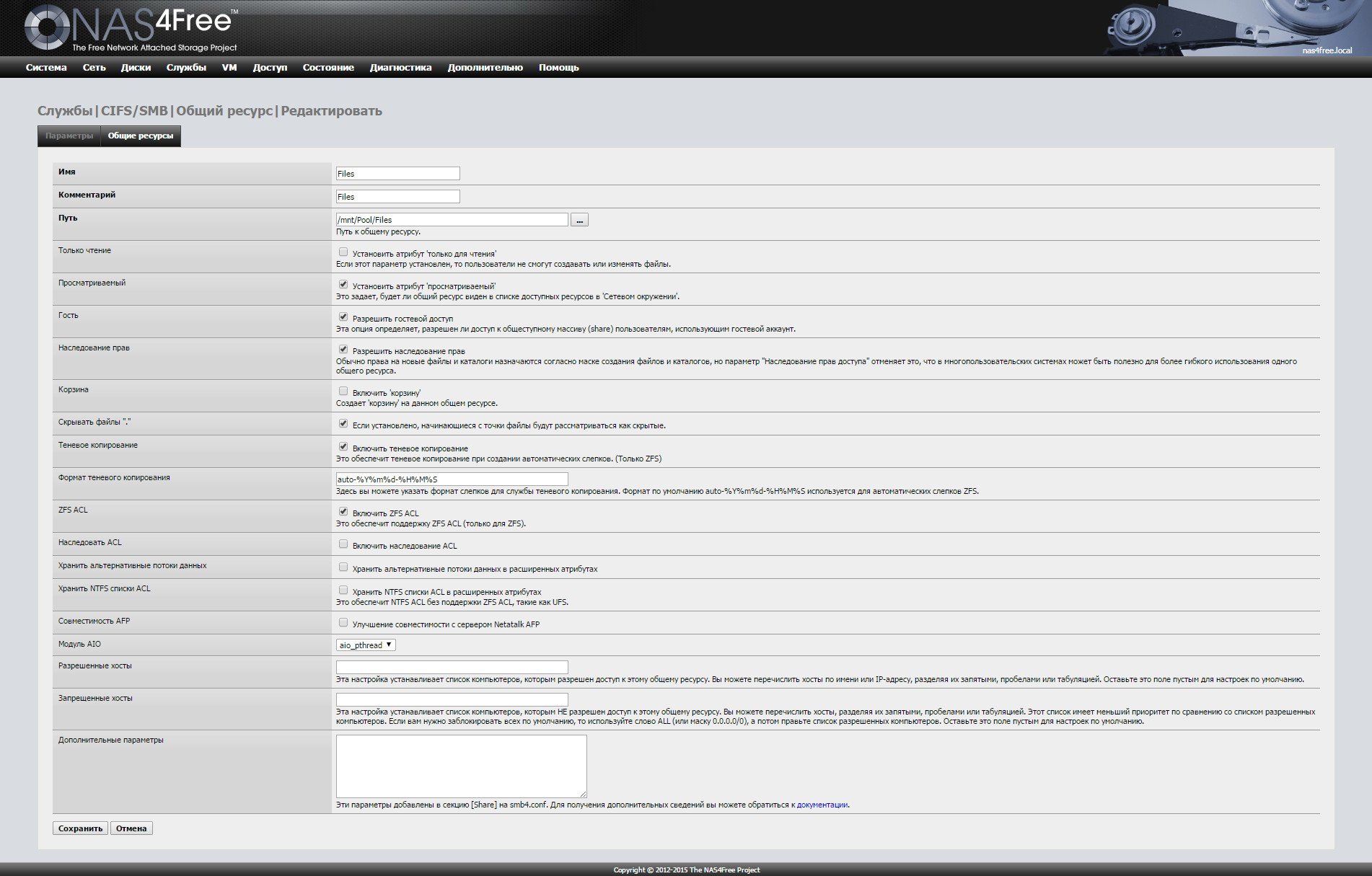1372x876 pixels.
Task: Click the 'Путь к общему ресурсу.' hint text
Action: coord(378,232)
